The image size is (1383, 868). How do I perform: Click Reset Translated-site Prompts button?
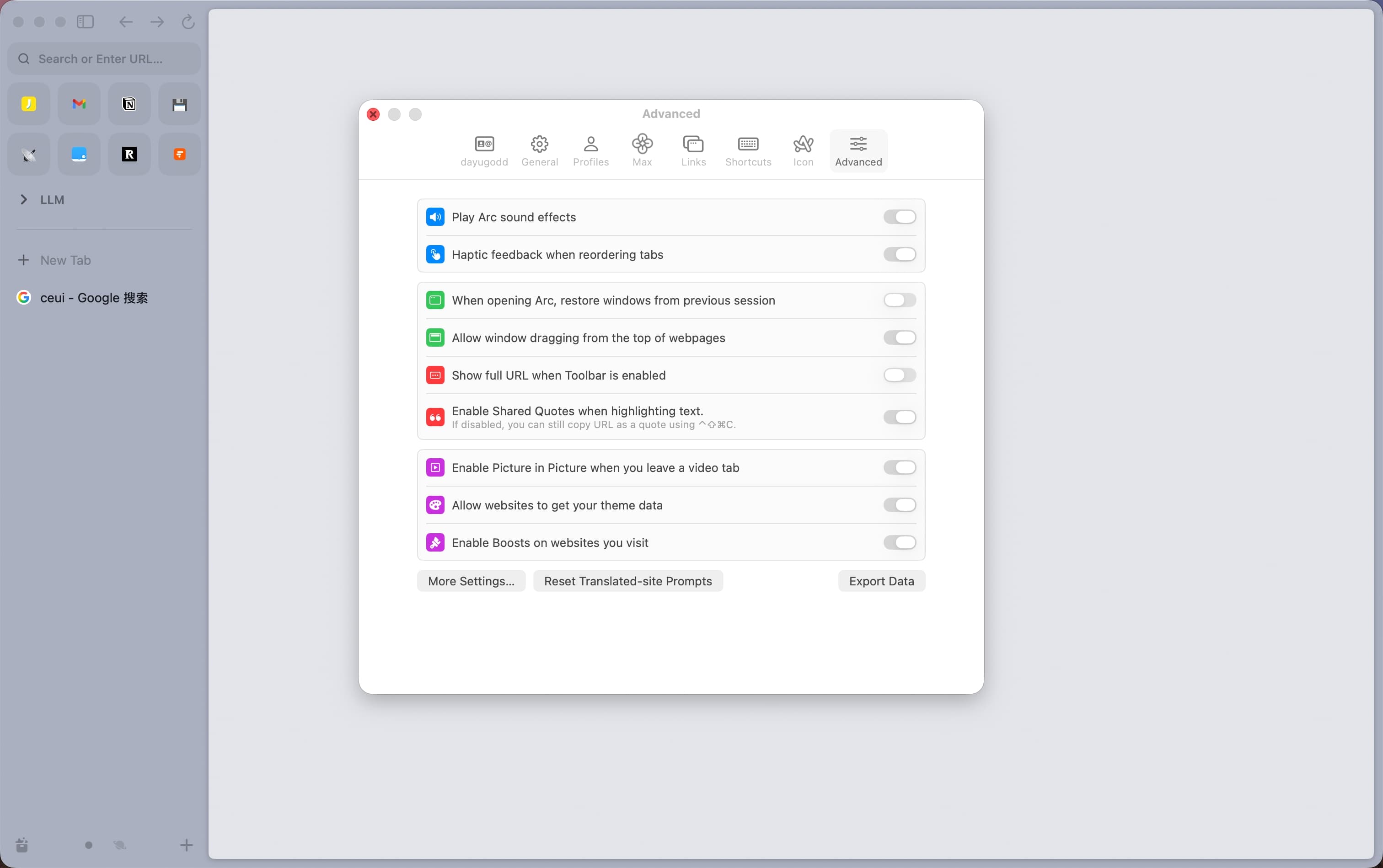(627, 581)
